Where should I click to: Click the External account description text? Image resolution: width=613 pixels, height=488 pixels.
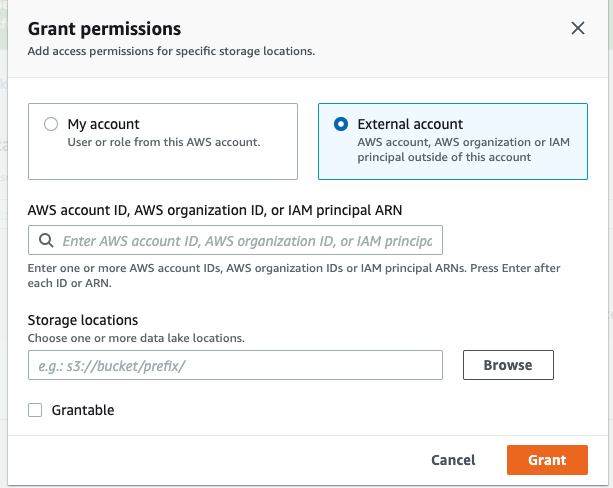pyautogui.click(x=463, y=149)
